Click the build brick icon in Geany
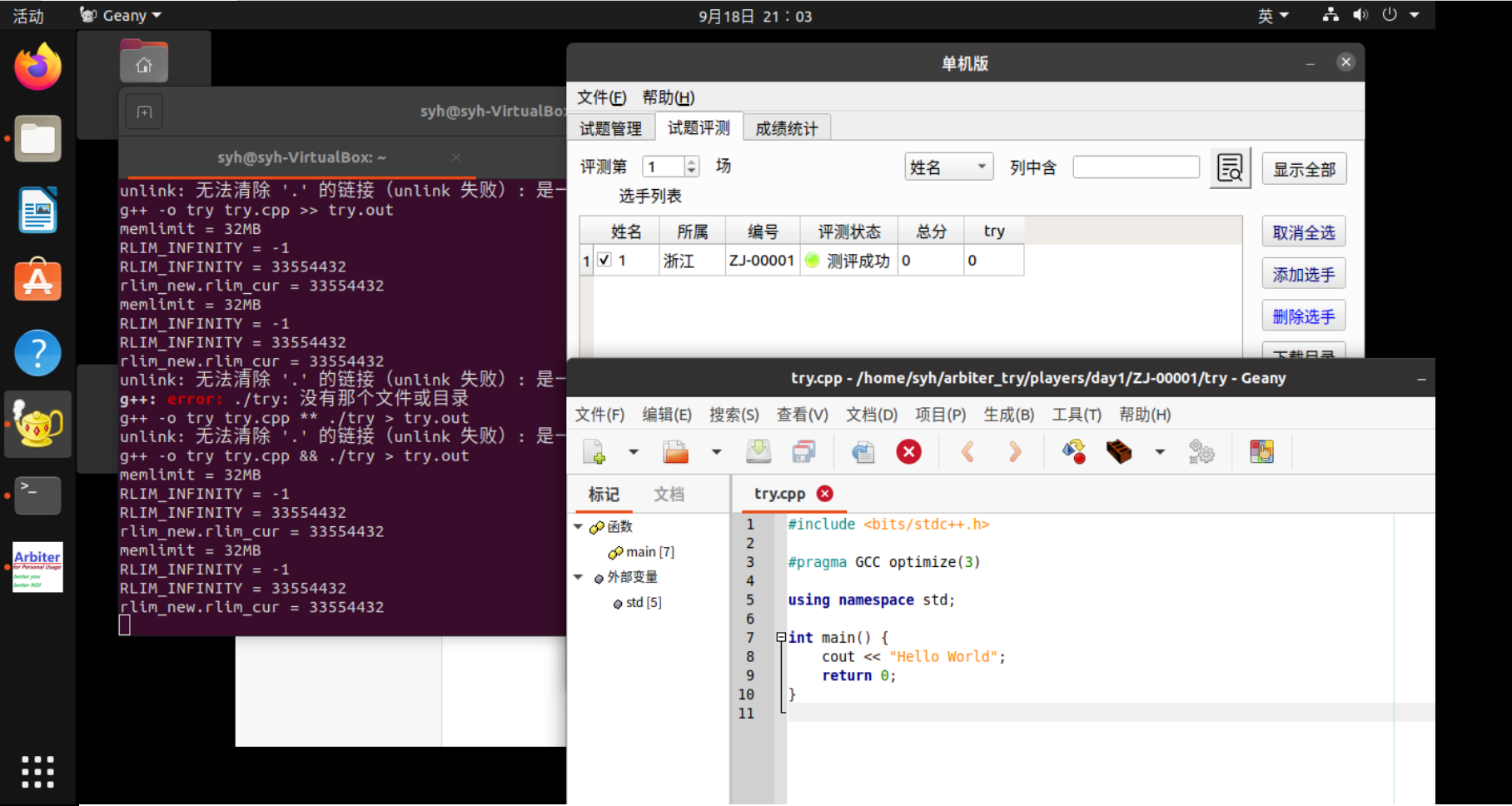Screen dimensions: 1512x806 (x=1119, y=452)
